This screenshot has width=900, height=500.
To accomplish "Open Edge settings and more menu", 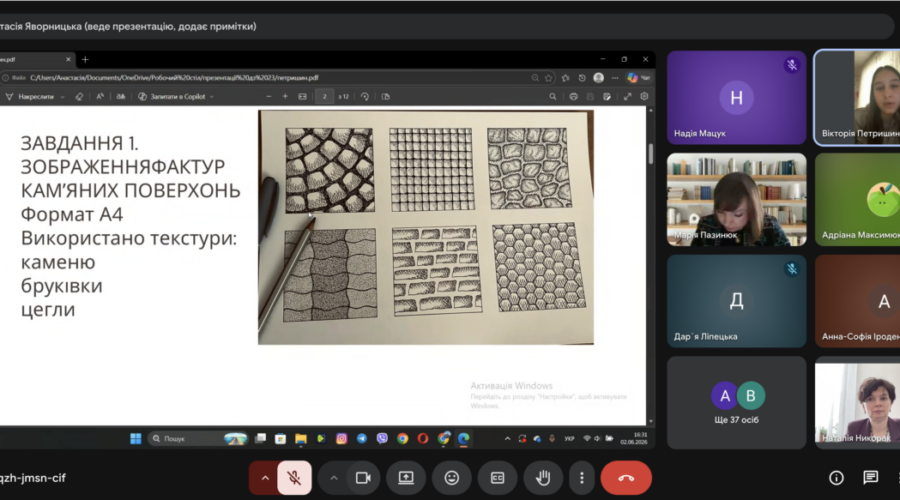I will coord(615,77).
